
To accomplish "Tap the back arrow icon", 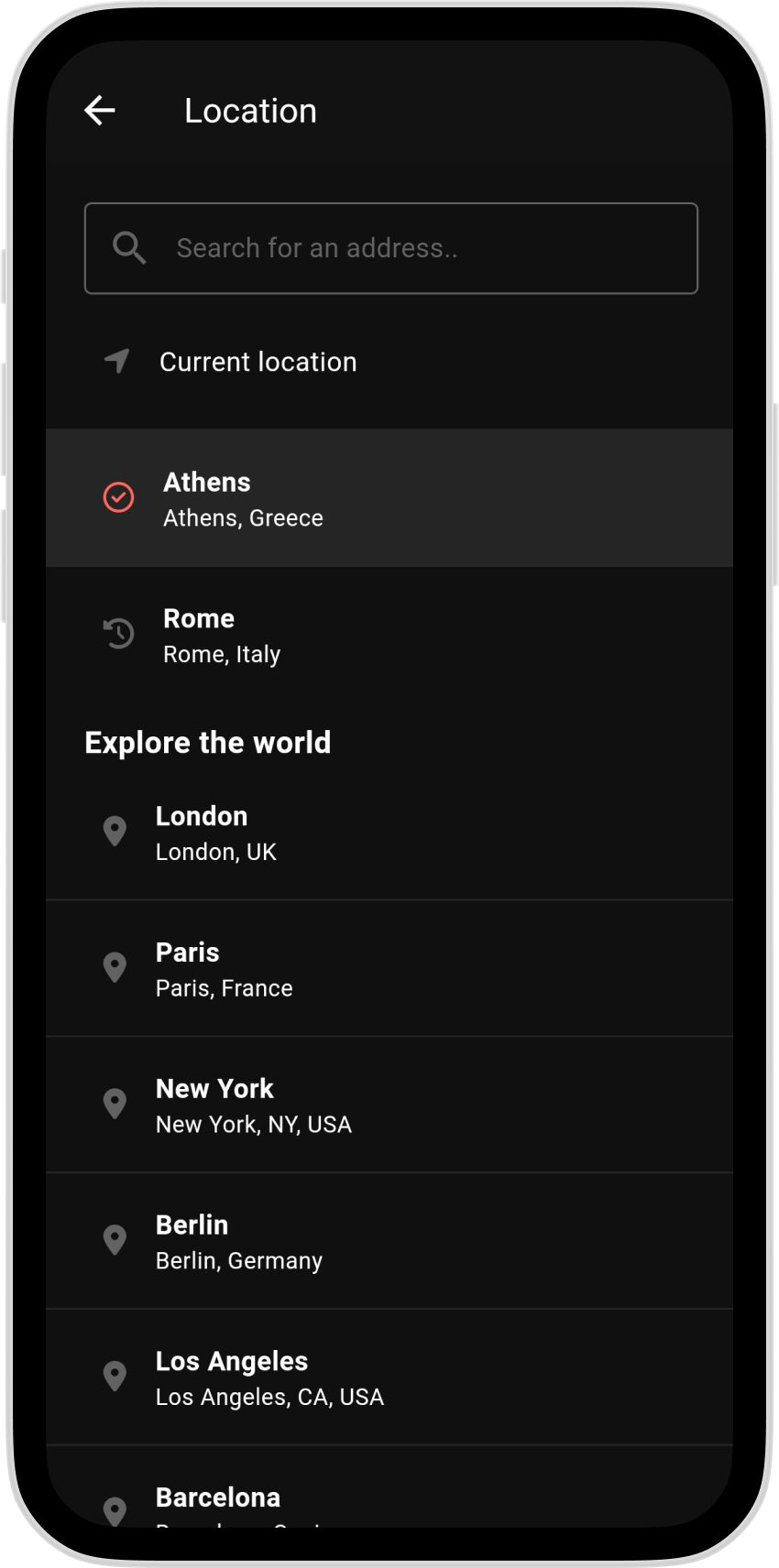I will [100, 111].
